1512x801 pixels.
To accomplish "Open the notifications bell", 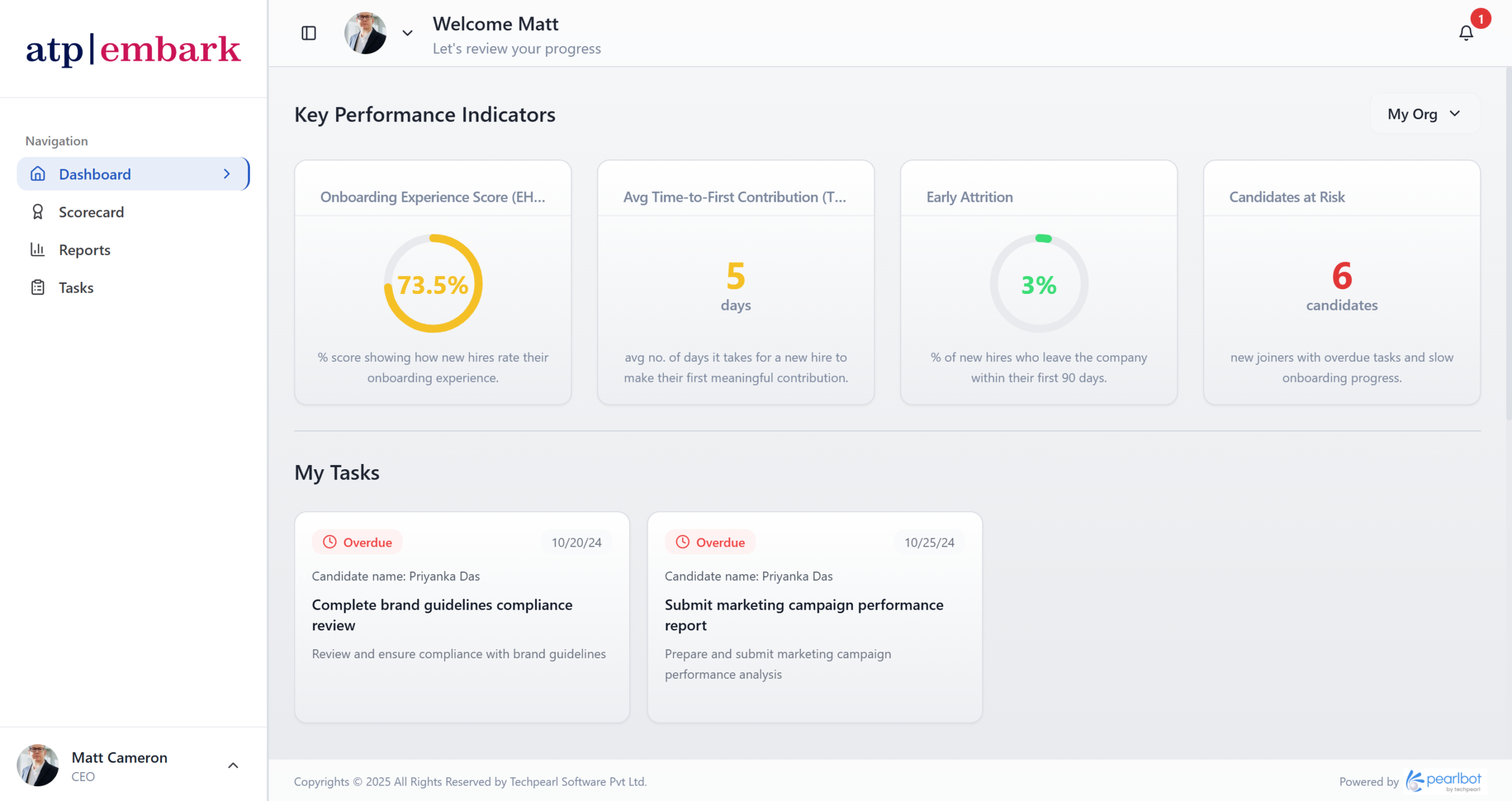I will (1465, 33).
